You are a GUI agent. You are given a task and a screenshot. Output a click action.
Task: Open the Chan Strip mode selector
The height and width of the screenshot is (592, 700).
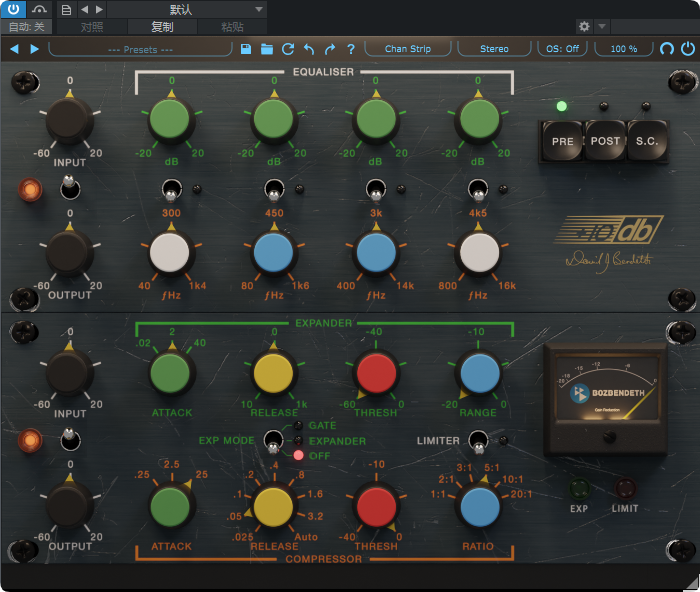point(408,49)
